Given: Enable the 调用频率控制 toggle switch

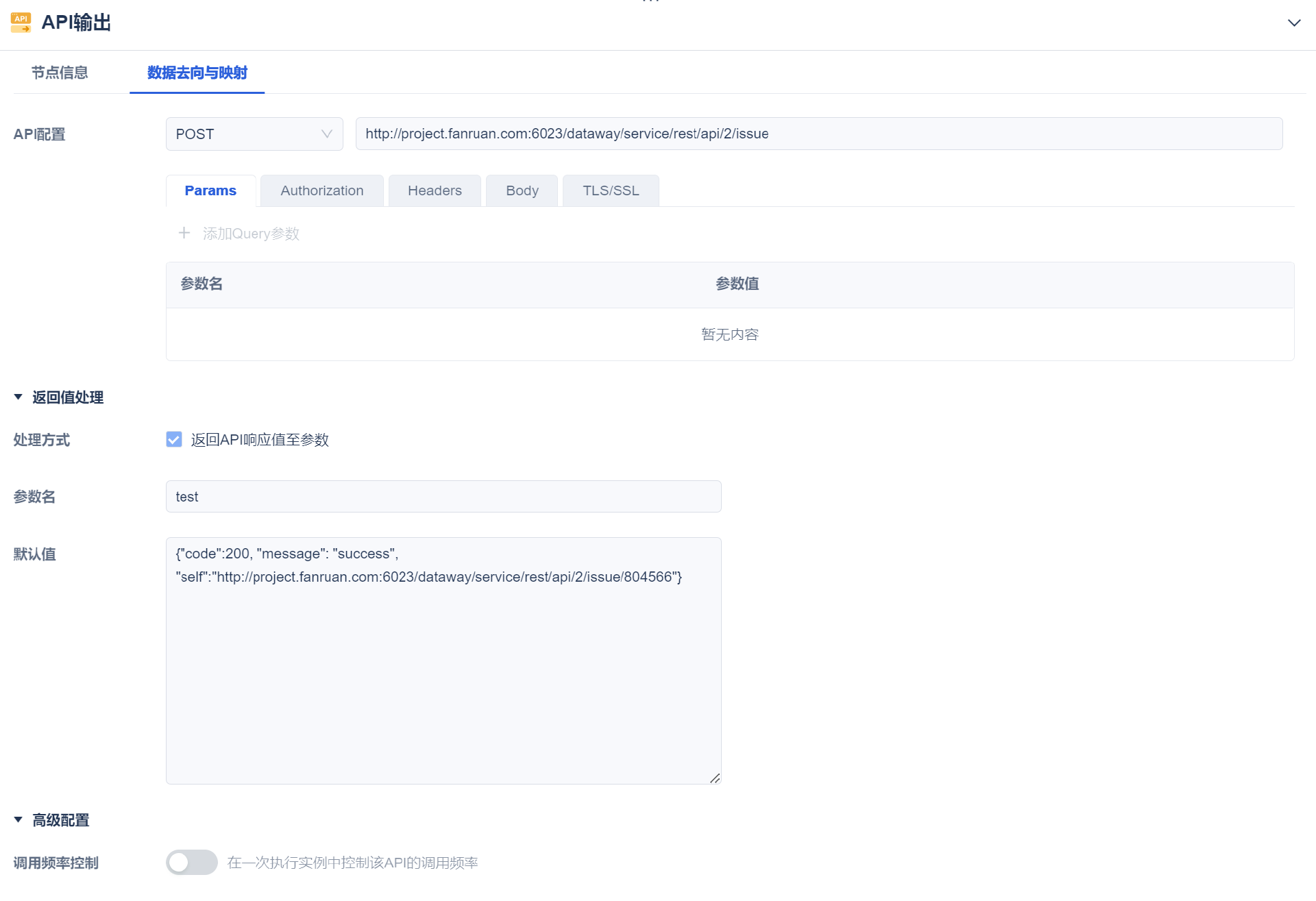Looking at the screenshot, I should [192, 863].
